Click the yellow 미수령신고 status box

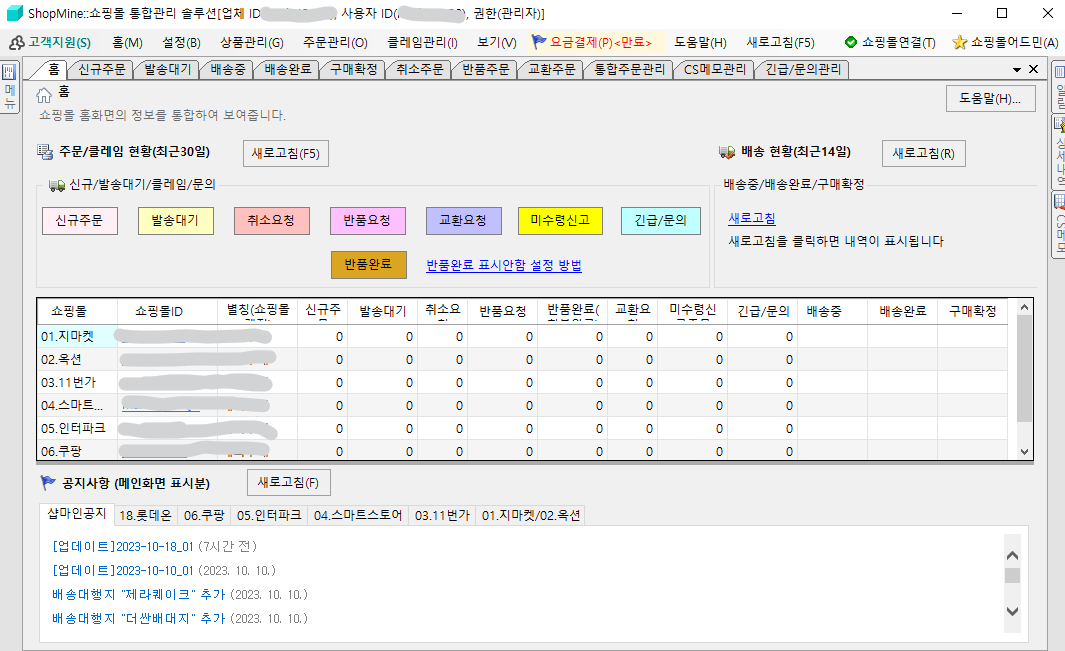560,221
